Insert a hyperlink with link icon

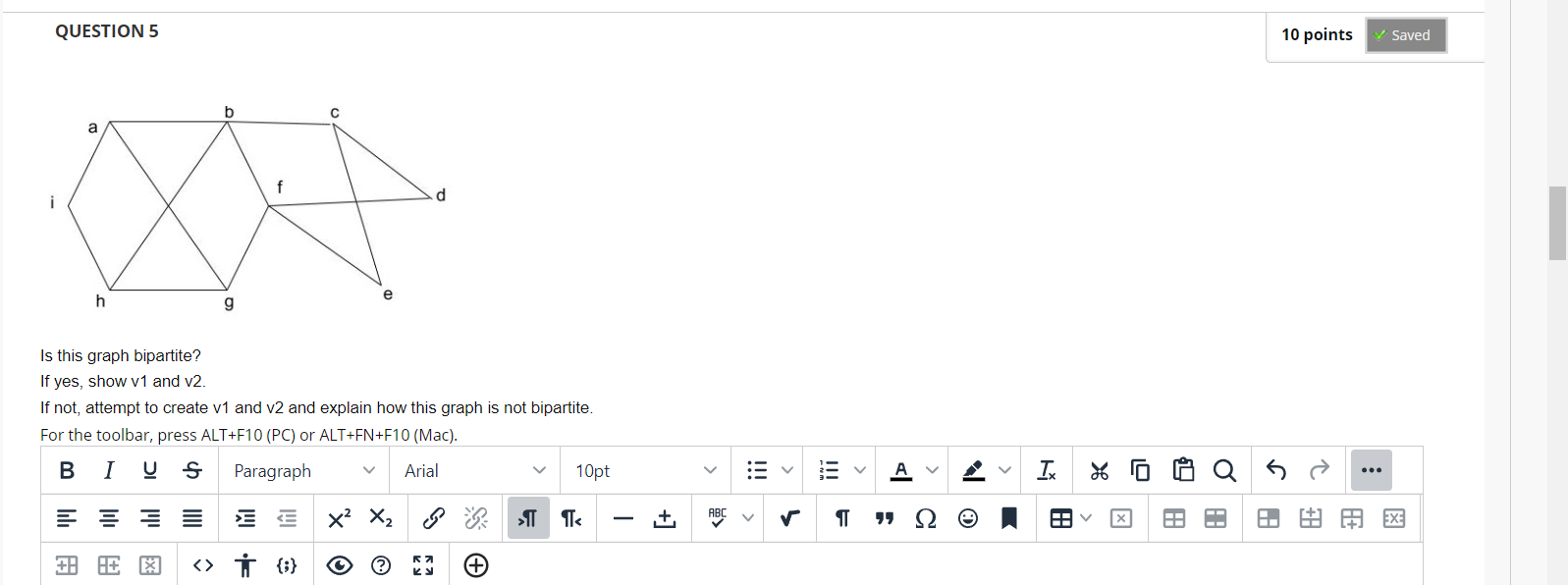pyautogui.click(x=433, y=518)
